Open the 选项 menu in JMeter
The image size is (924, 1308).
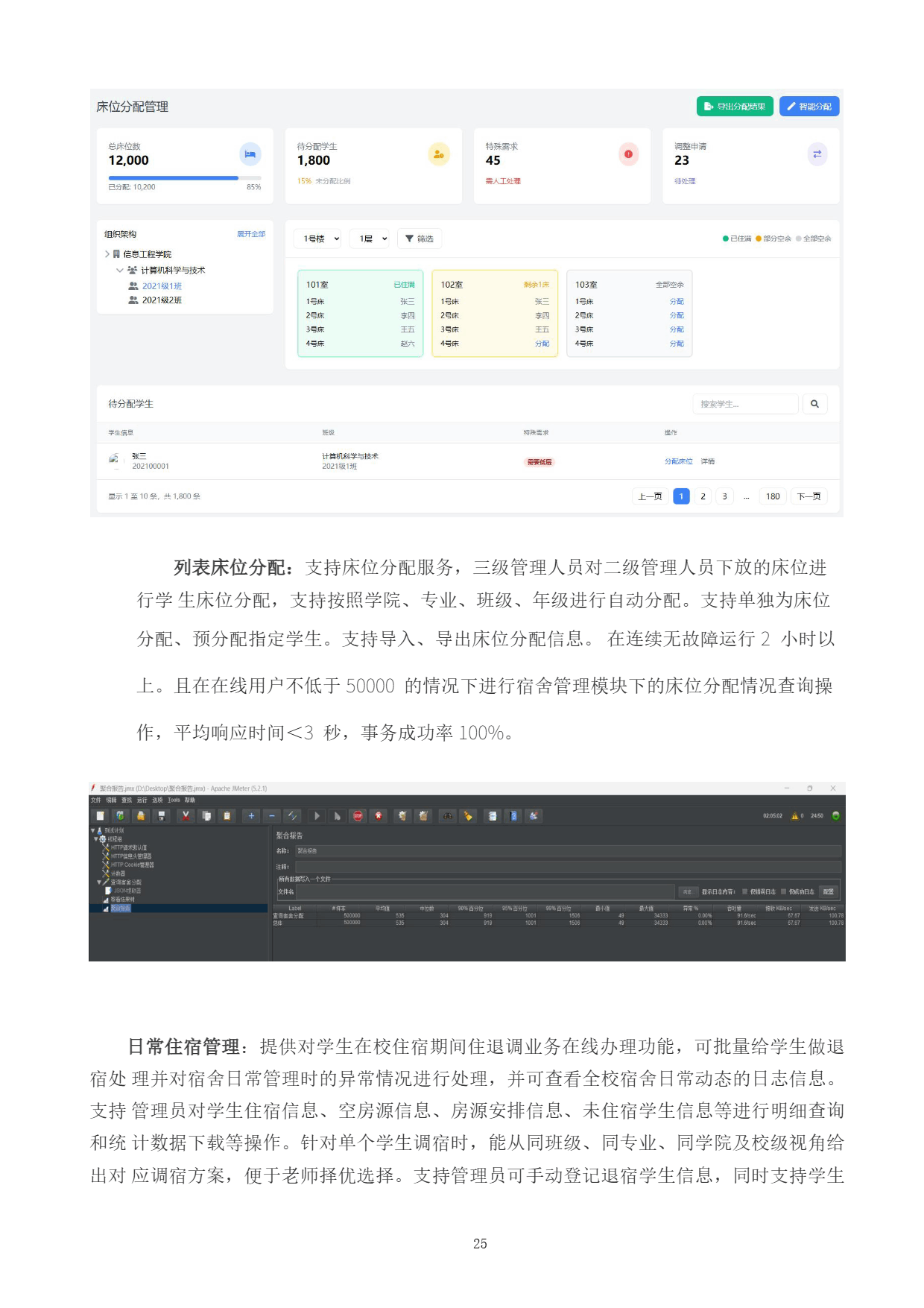(x=157, y=800)
